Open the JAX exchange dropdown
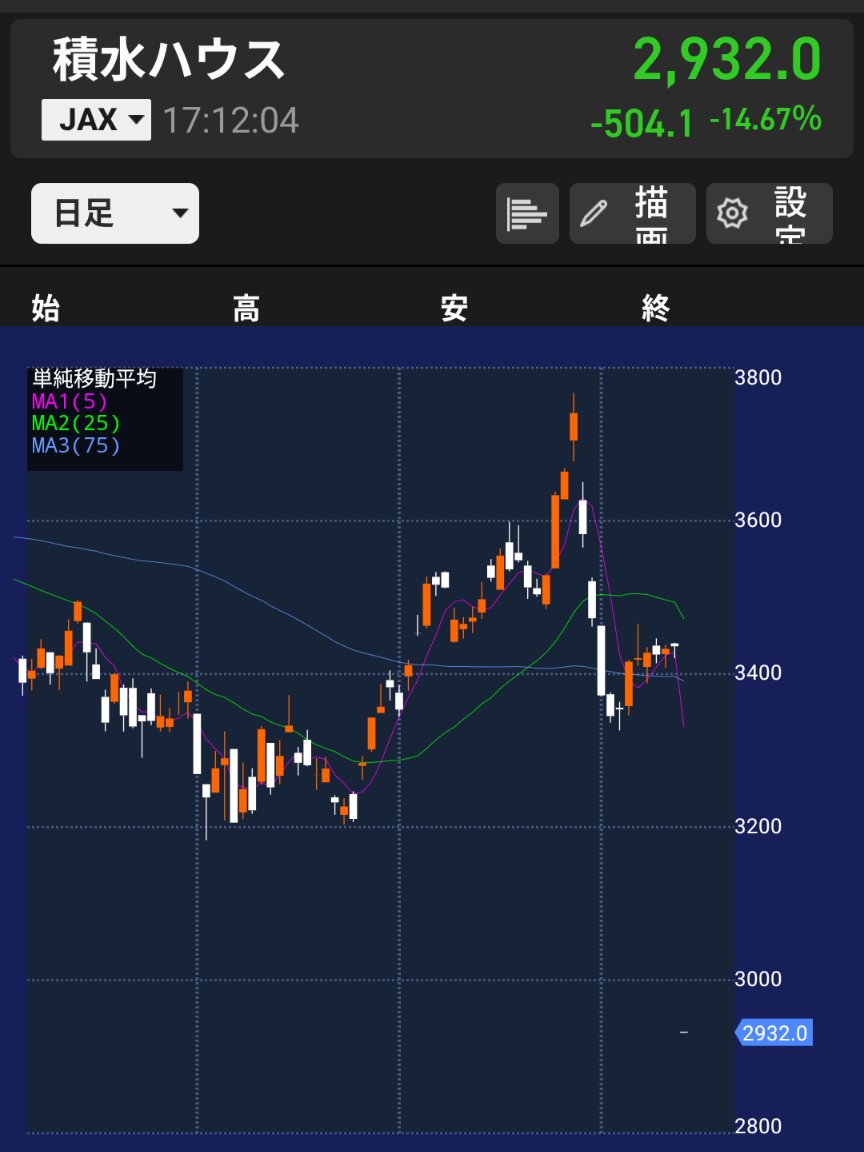The height and width of the screenshot is (1152, 864). (x=96, y=120)
